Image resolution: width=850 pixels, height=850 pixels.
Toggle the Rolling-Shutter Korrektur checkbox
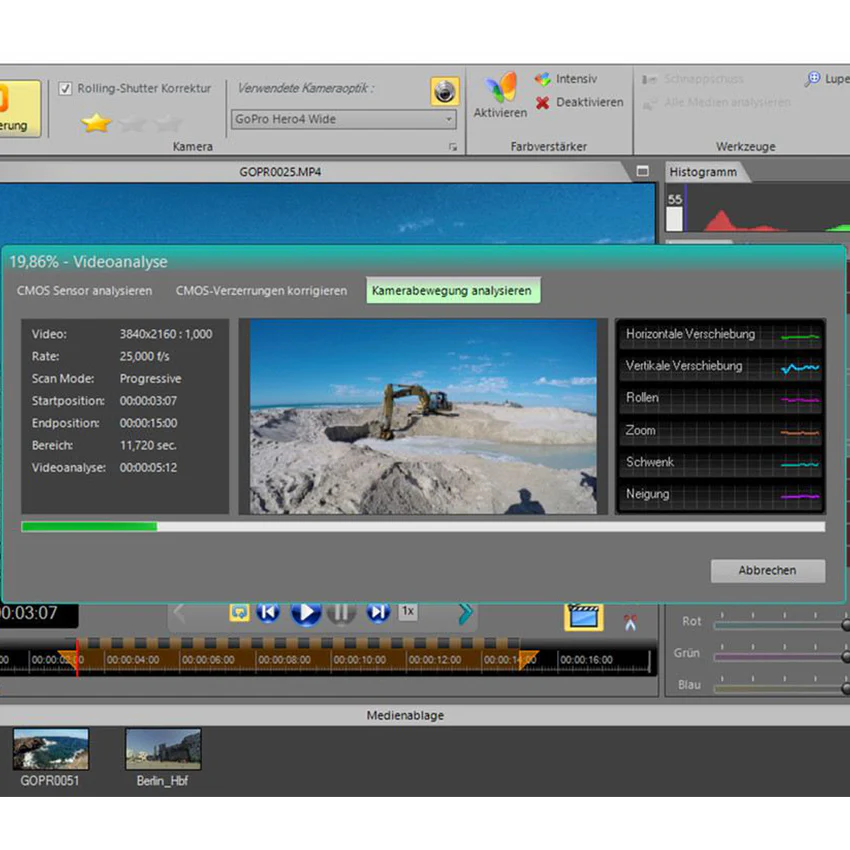65,88
